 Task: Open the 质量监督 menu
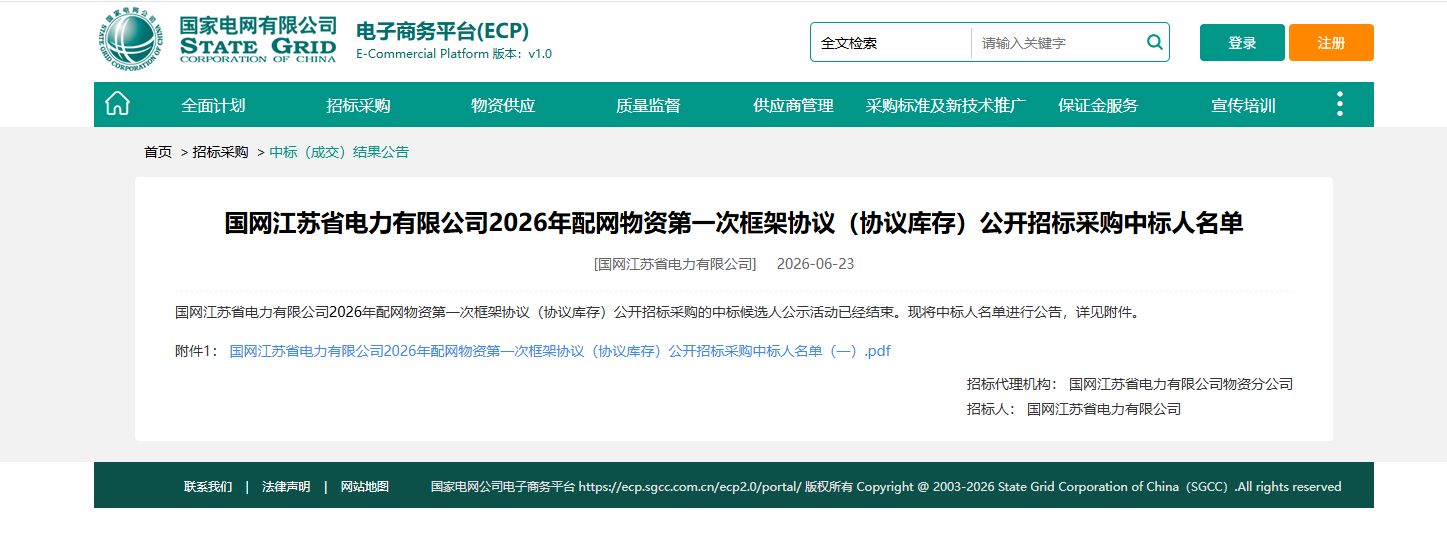[648, 105]
